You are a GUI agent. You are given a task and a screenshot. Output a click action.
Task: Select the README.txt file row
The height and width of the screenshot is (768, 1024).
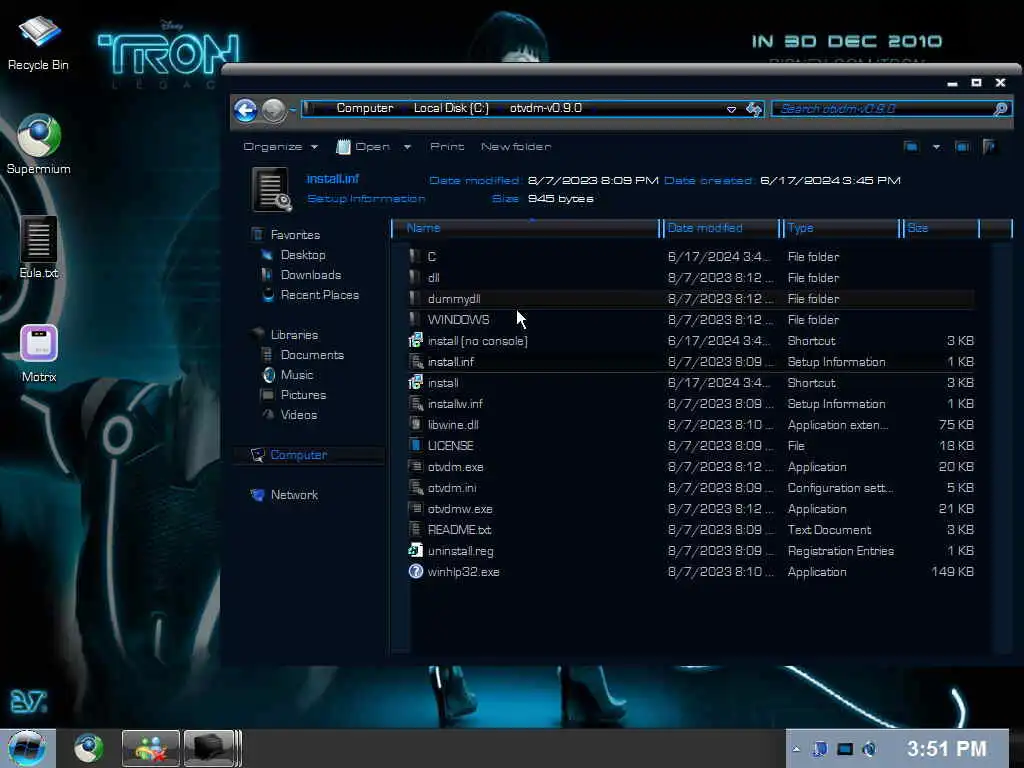690,530
